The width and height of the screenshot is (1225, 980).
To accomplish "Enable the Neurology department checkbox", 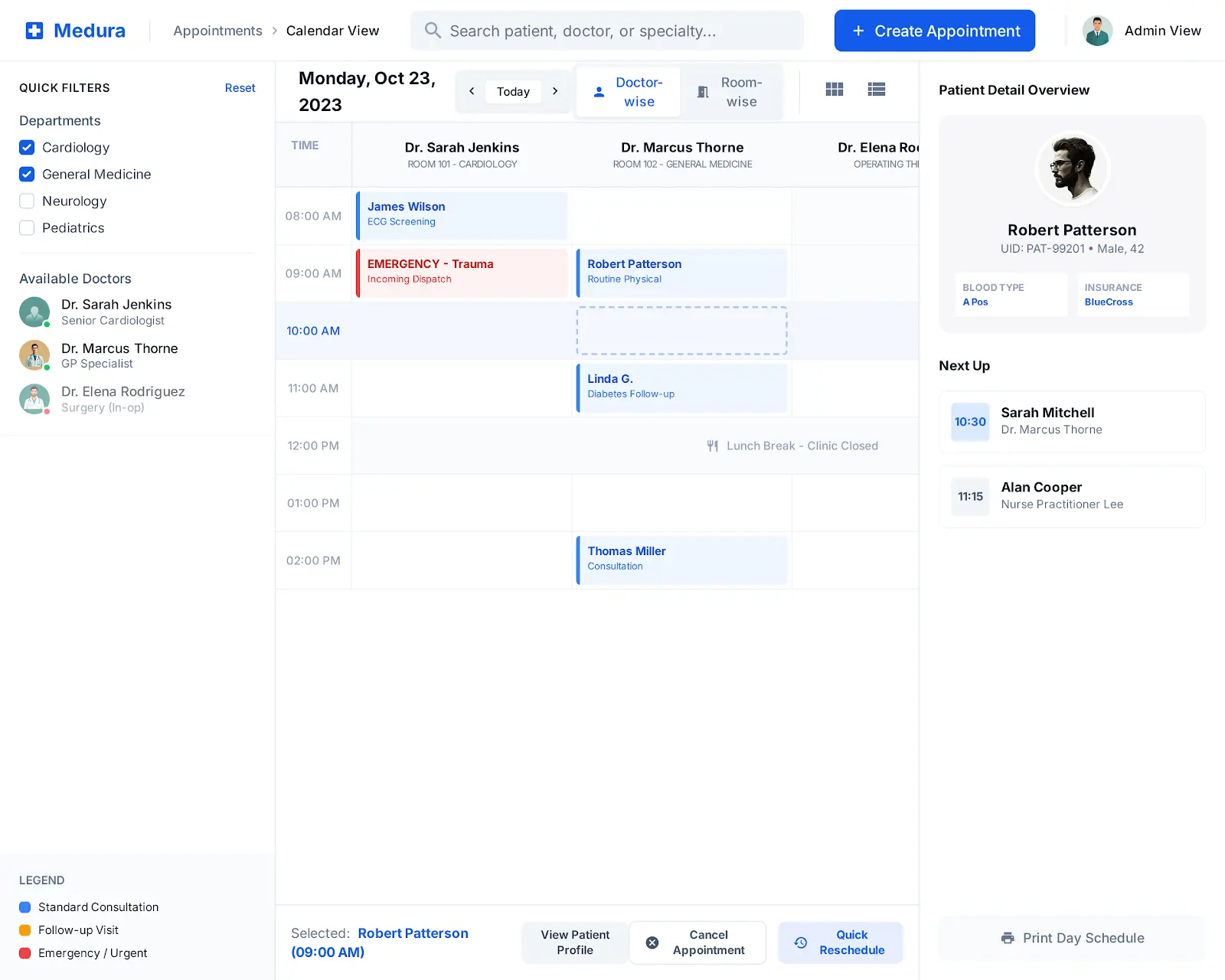I will pyautogui.click(x=27, y=201).
